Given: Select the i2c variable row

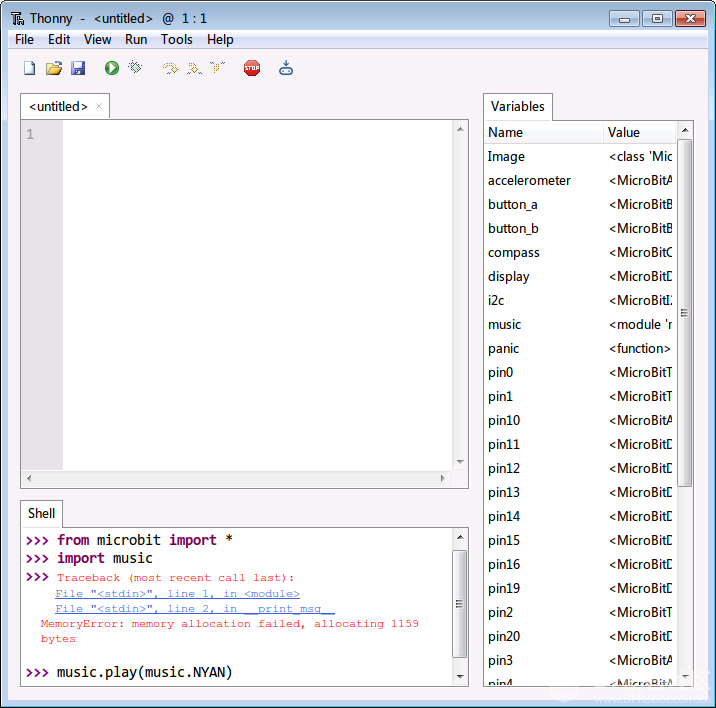Looking at the screenshot, I should tap(580, 300).
